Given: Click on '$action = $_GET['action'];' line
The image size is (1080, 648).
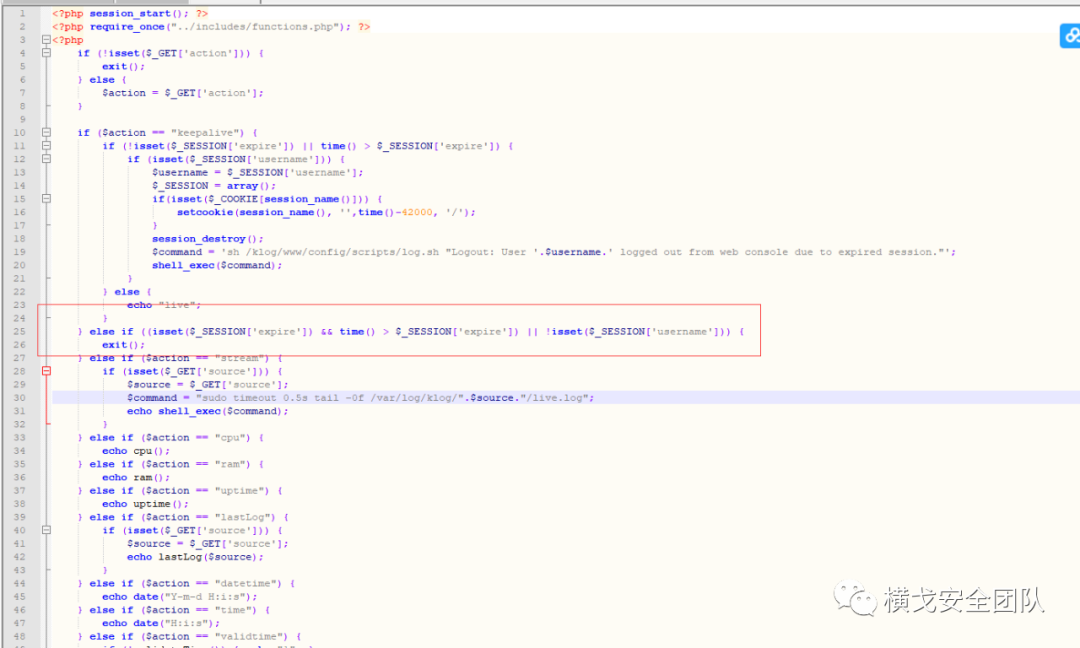Looking at the screenshot, I should point(183,93).
